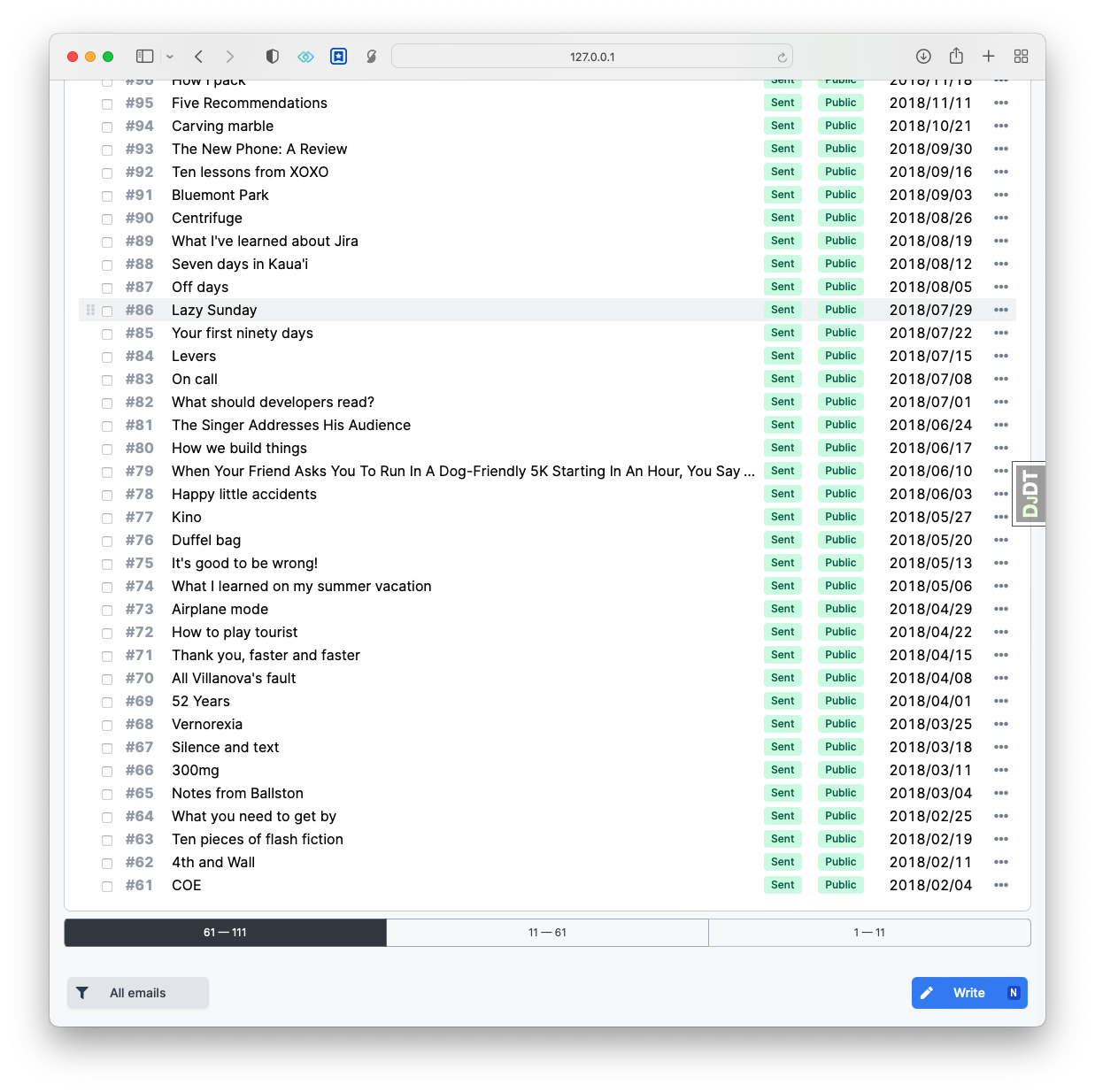Switch to the 1 — 11 page tab
The width and height of the screenshot is (1095, 1092).
(x=869, y=933)
